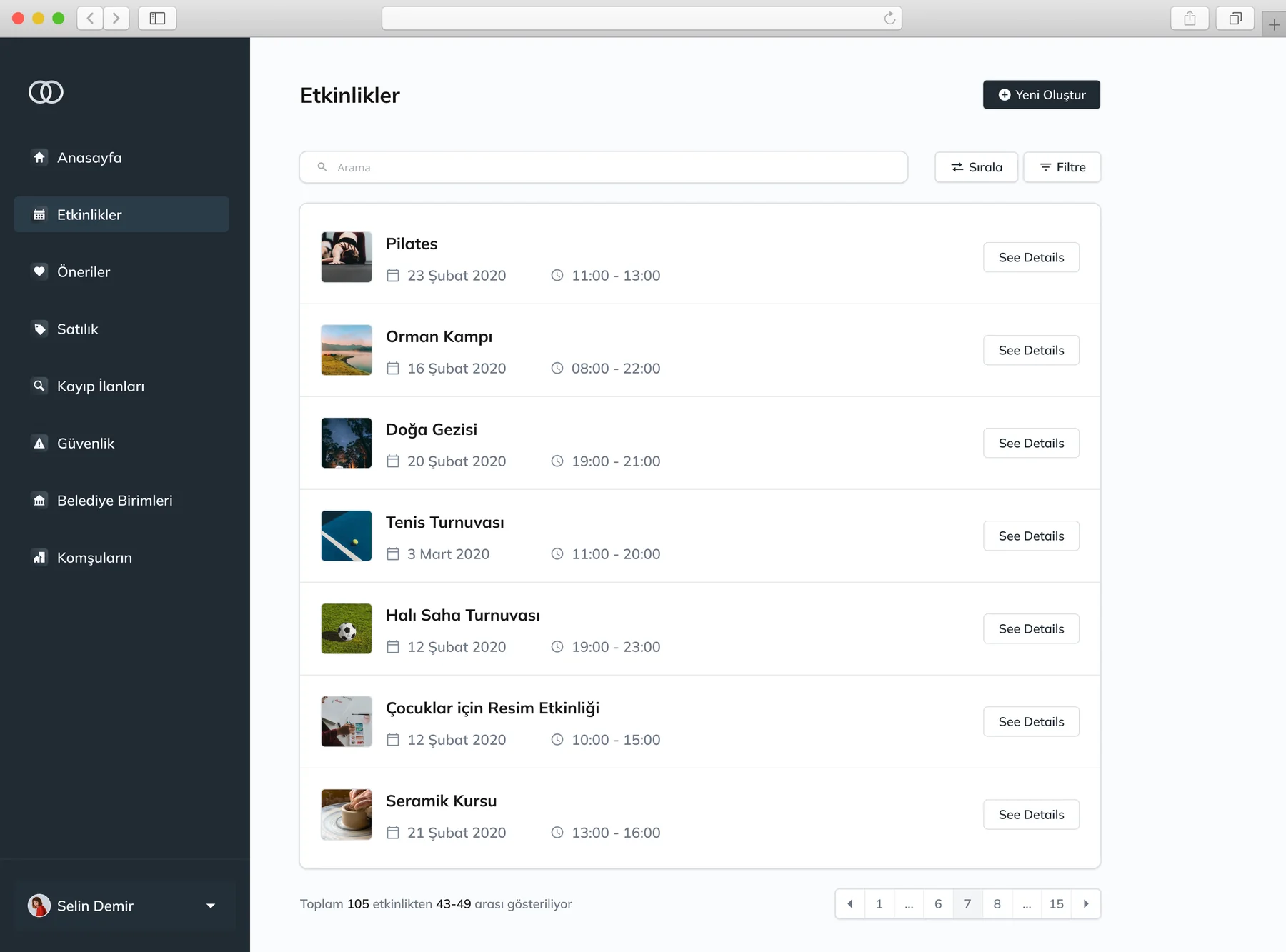Image resolution: width=1286 pixels, height=952 pixels.
Task: Click Yeni Oluştur button
Action: (1041, 95)
